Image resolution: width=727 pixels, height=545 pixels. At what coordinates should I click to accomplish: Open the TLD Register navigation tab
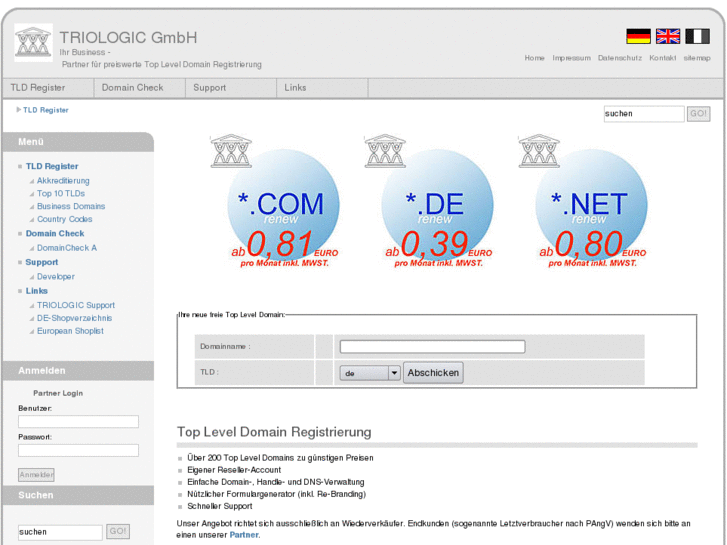tap(48, 88)
